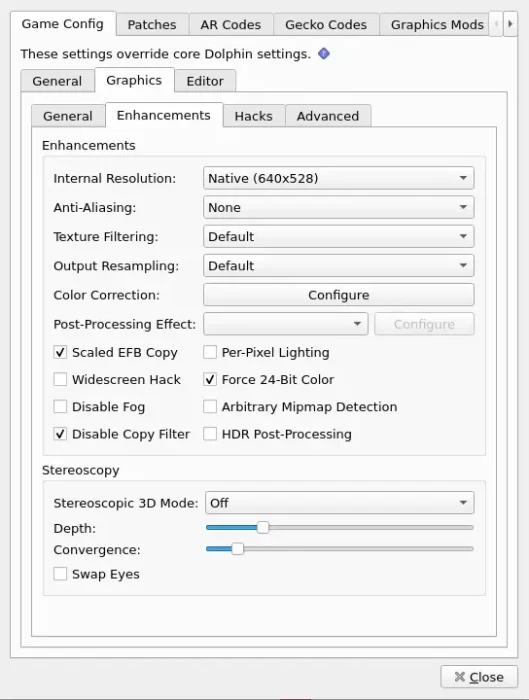The width and height of the screenshot is (529, 700).
Task: Switch to the Hacks tab
Action: pyautogui.click(x=254, y=116)
